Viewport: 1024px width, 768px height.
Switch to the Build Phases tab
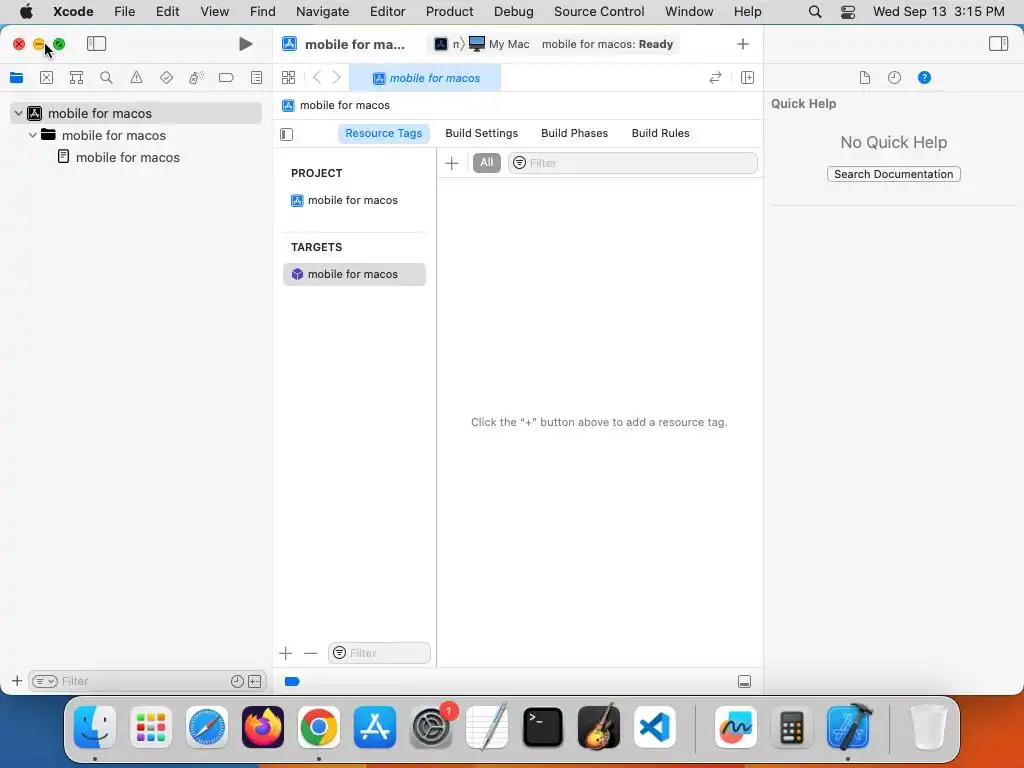[574, 133]
